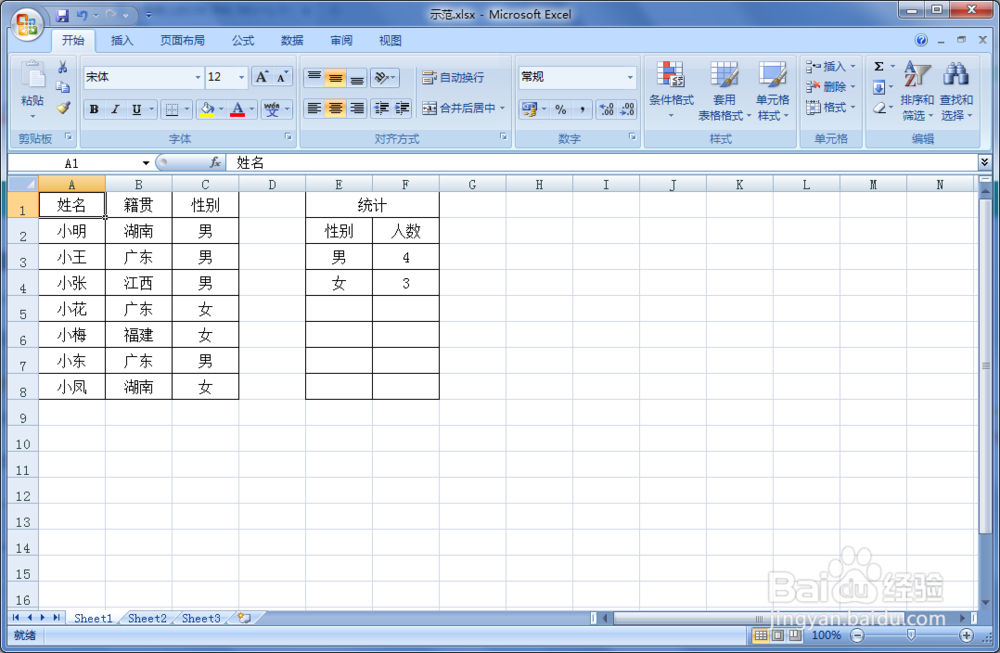Image resolution: width=1000 pixels, height=653 pixels.
Task: Switch to the 插入 ribbon tab
Action: [x=122, y=40]
